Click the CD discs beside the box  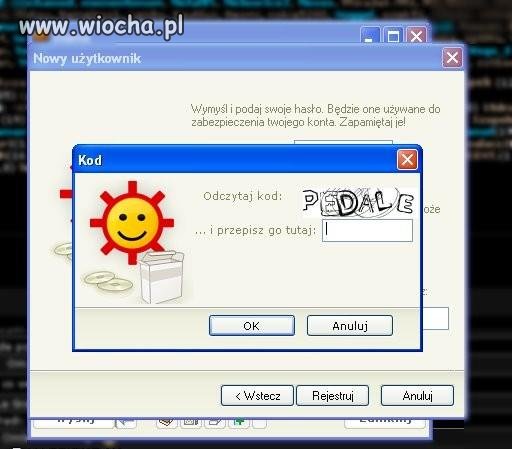(x=108, y=281)
